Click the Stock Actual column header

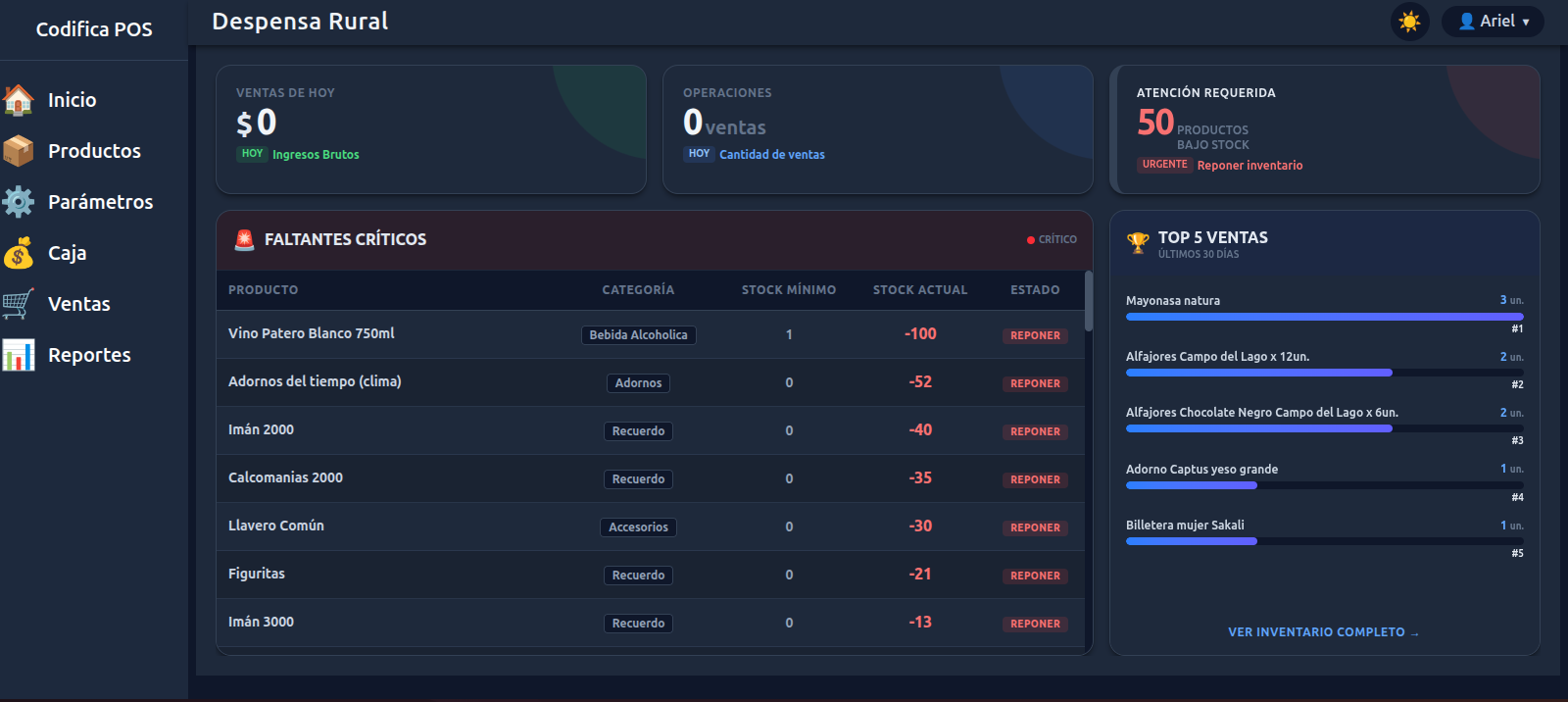click(920, 290)
